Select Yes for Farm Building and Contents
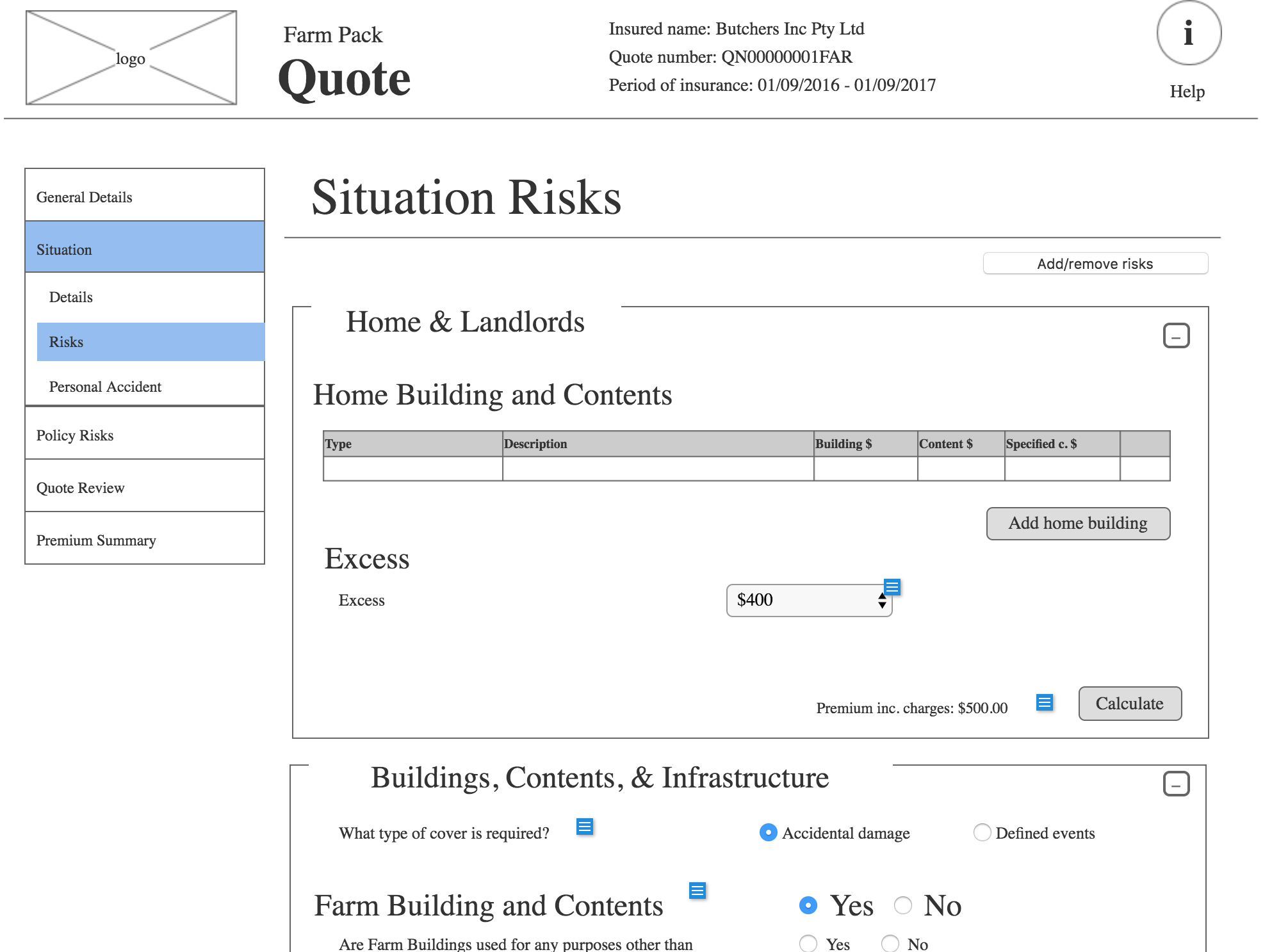1272x952 pixels. (x=808, y=905)
